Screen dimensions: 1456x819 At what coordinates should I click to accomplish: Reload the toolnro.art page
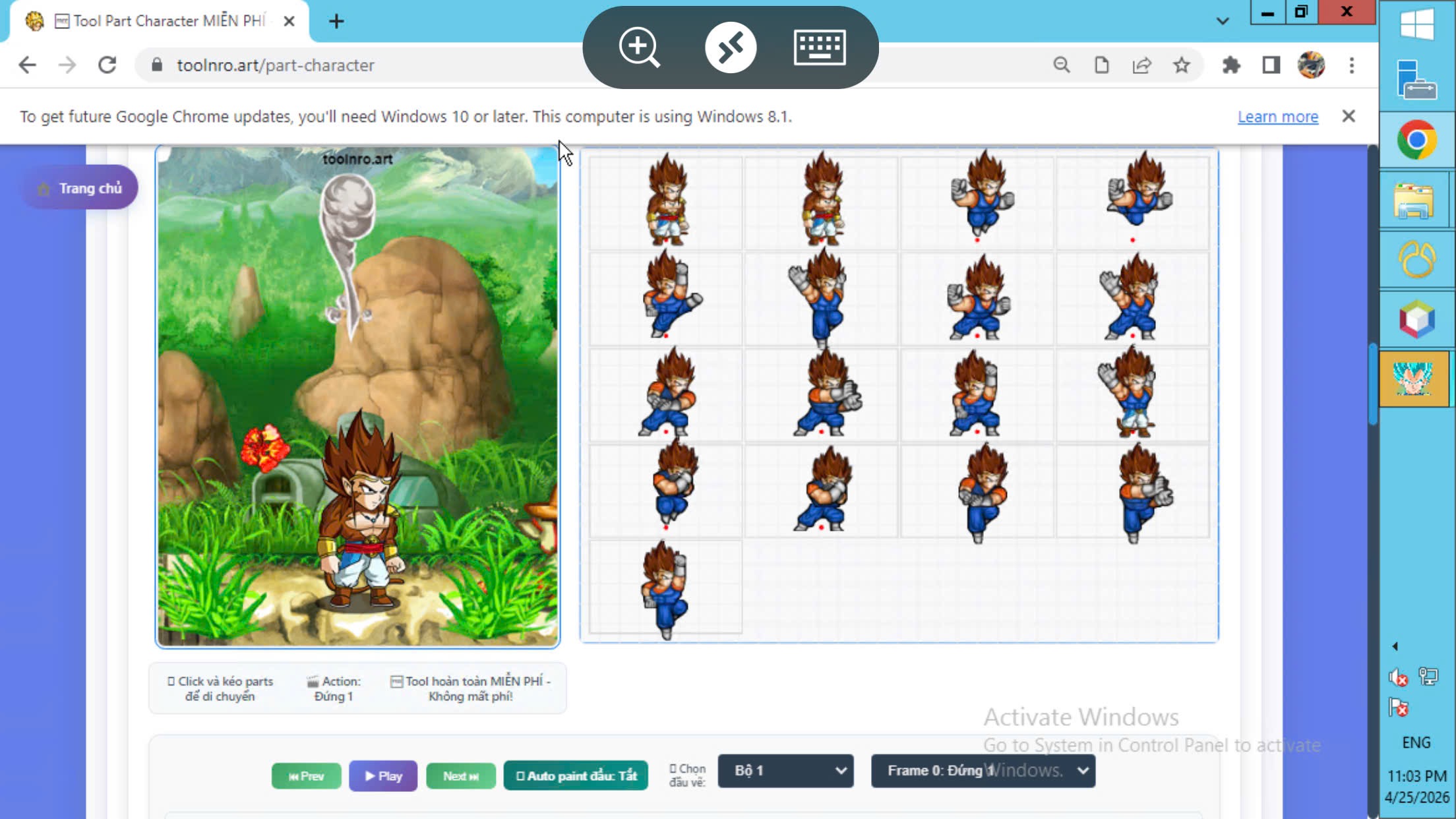[107, 65]
